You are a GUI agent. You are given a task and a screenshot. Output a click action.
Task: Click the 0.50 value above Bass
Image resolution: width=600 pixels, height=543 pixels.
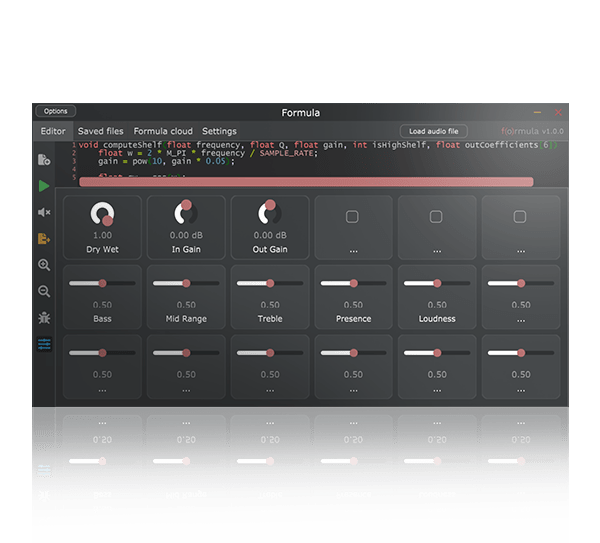click(x=103, y=305)
